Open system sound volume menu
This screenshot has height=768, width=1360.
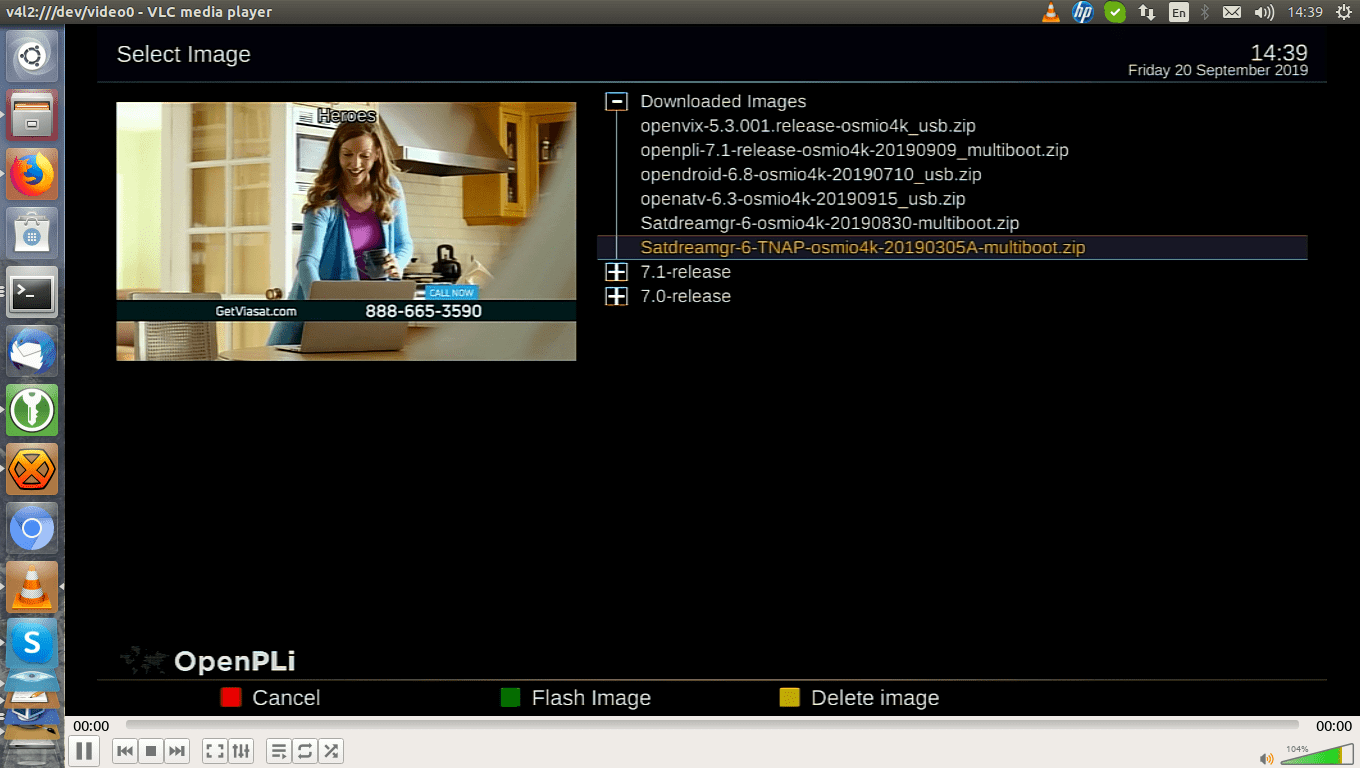1264,12
